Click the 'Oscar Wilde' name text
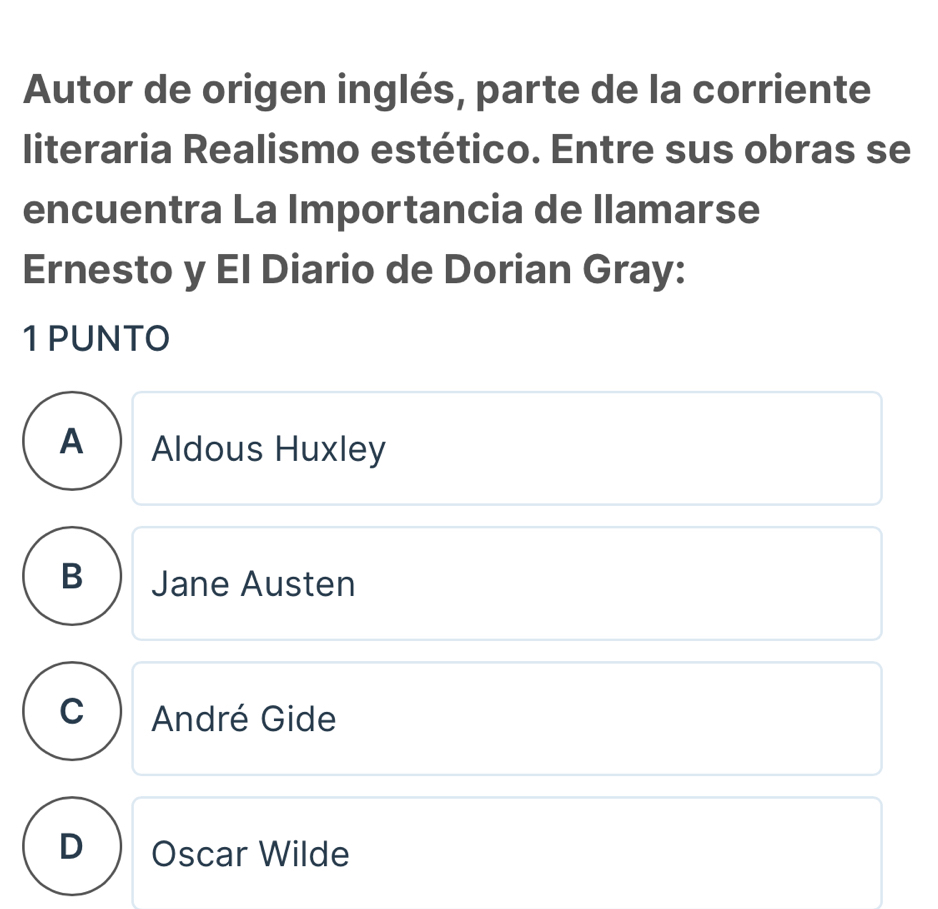Viewport: 938px width, 909px height. tap(250, 853)
